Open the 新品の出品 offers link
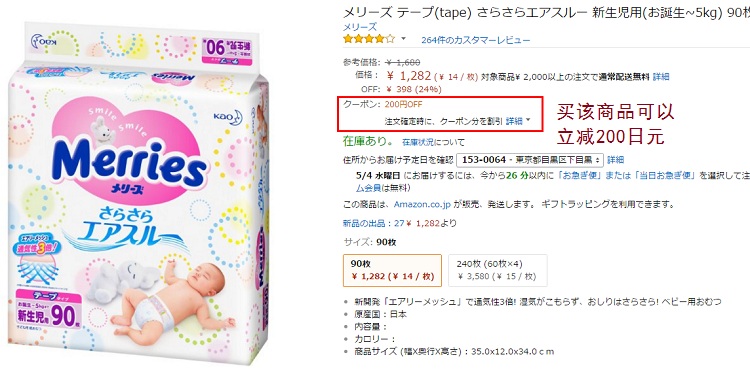 [x=367, y=223]
